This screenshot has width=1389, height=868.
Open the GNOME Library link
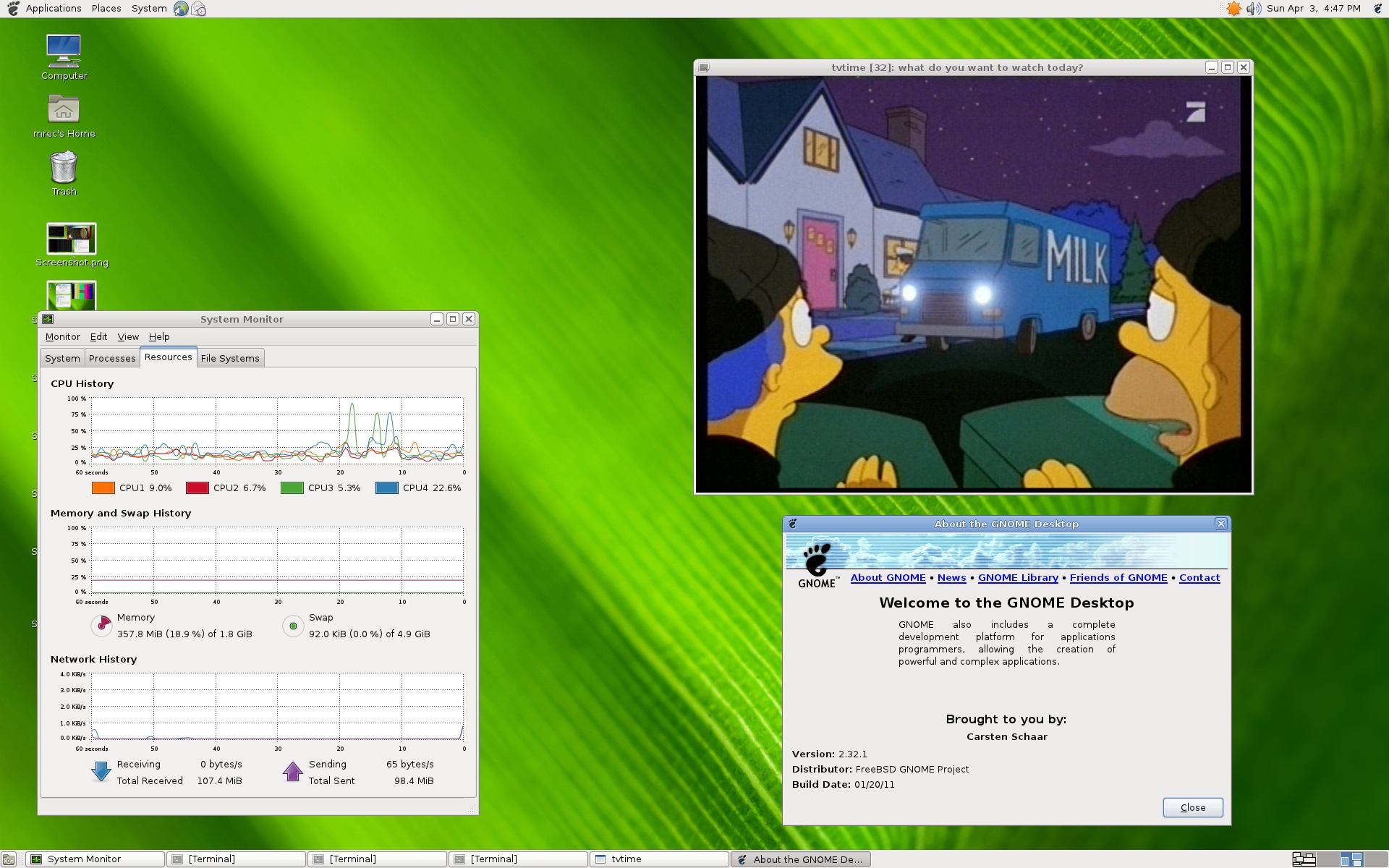tap(1018, 578)
